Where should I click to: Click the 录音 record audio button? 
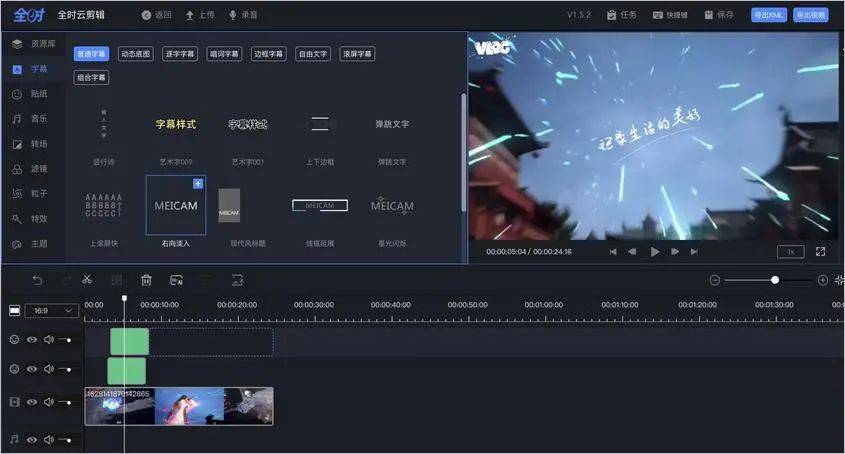243,15
